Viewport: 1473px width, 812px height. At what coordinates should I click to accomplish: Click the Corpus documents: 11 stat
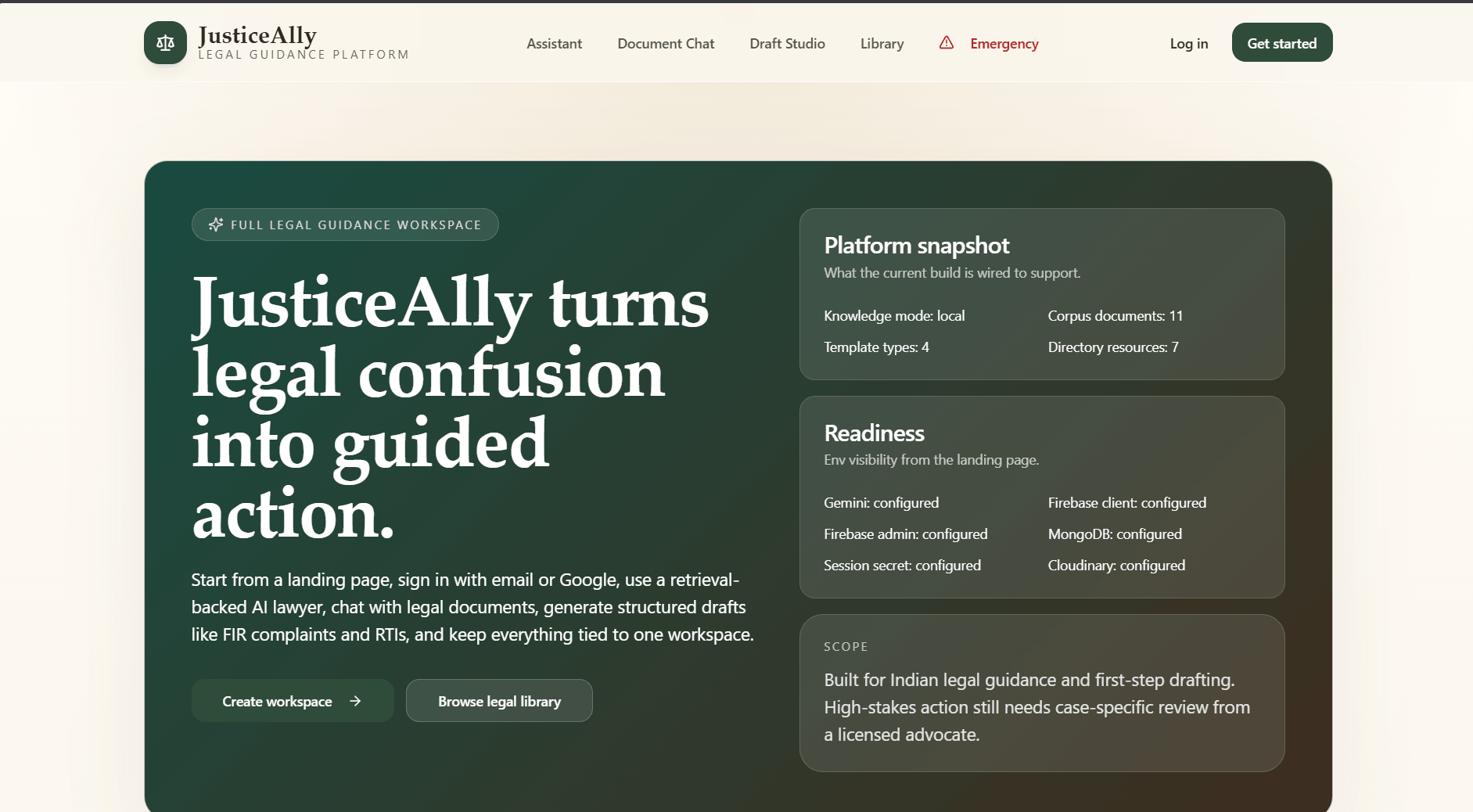1115,316
